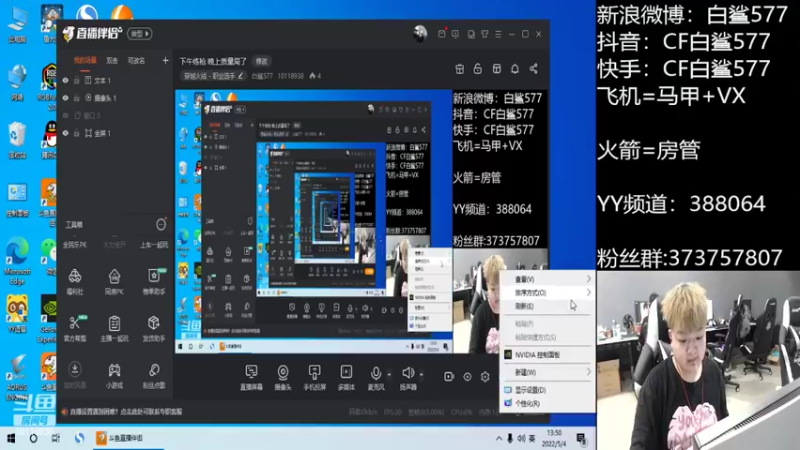Toggle the lock on 摄像头 1 source
Screen dimensions: 800x450
click(x=77, y=98)
